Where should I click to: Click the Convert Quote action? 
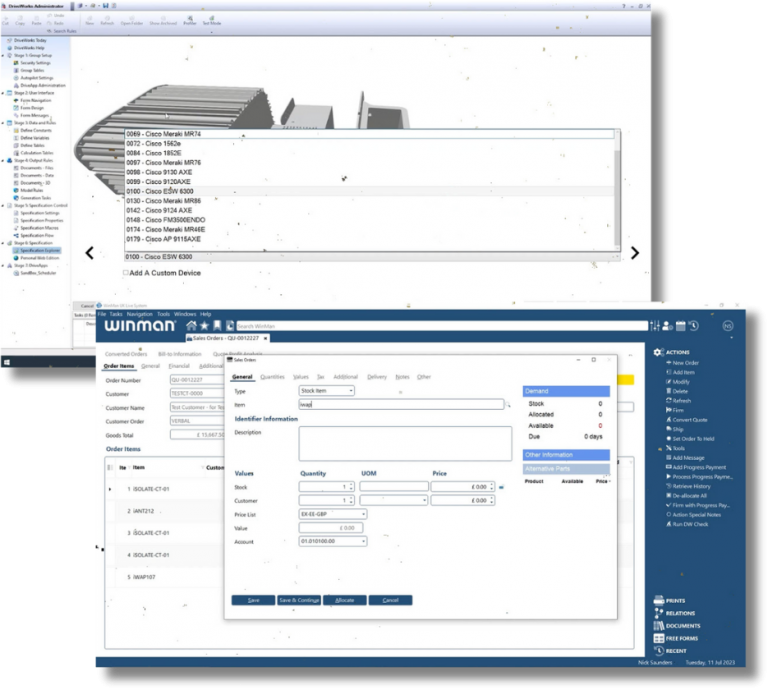click(x=686, y=420)
